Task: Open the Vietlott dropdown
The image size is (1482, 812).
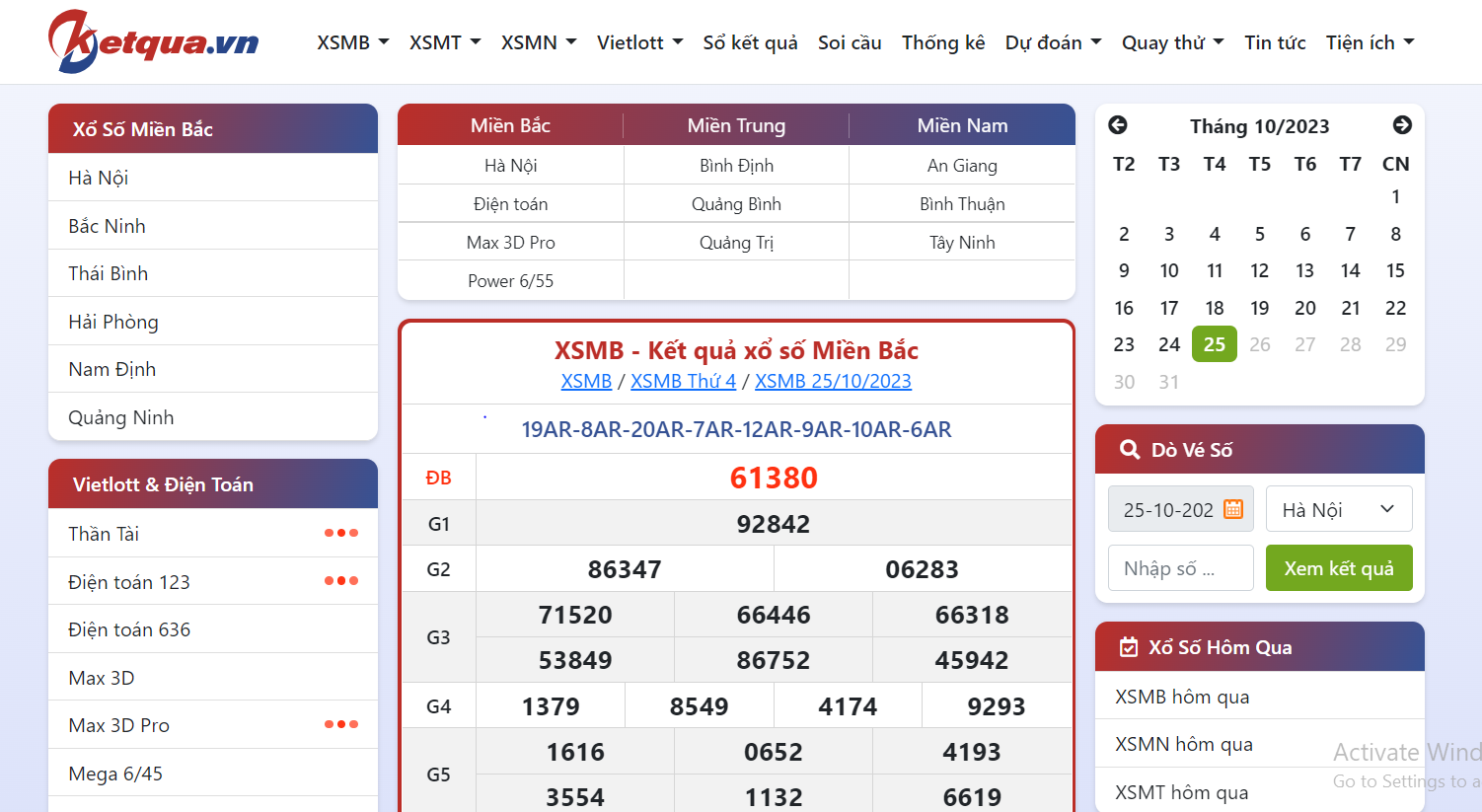Action: pos(639,42)
